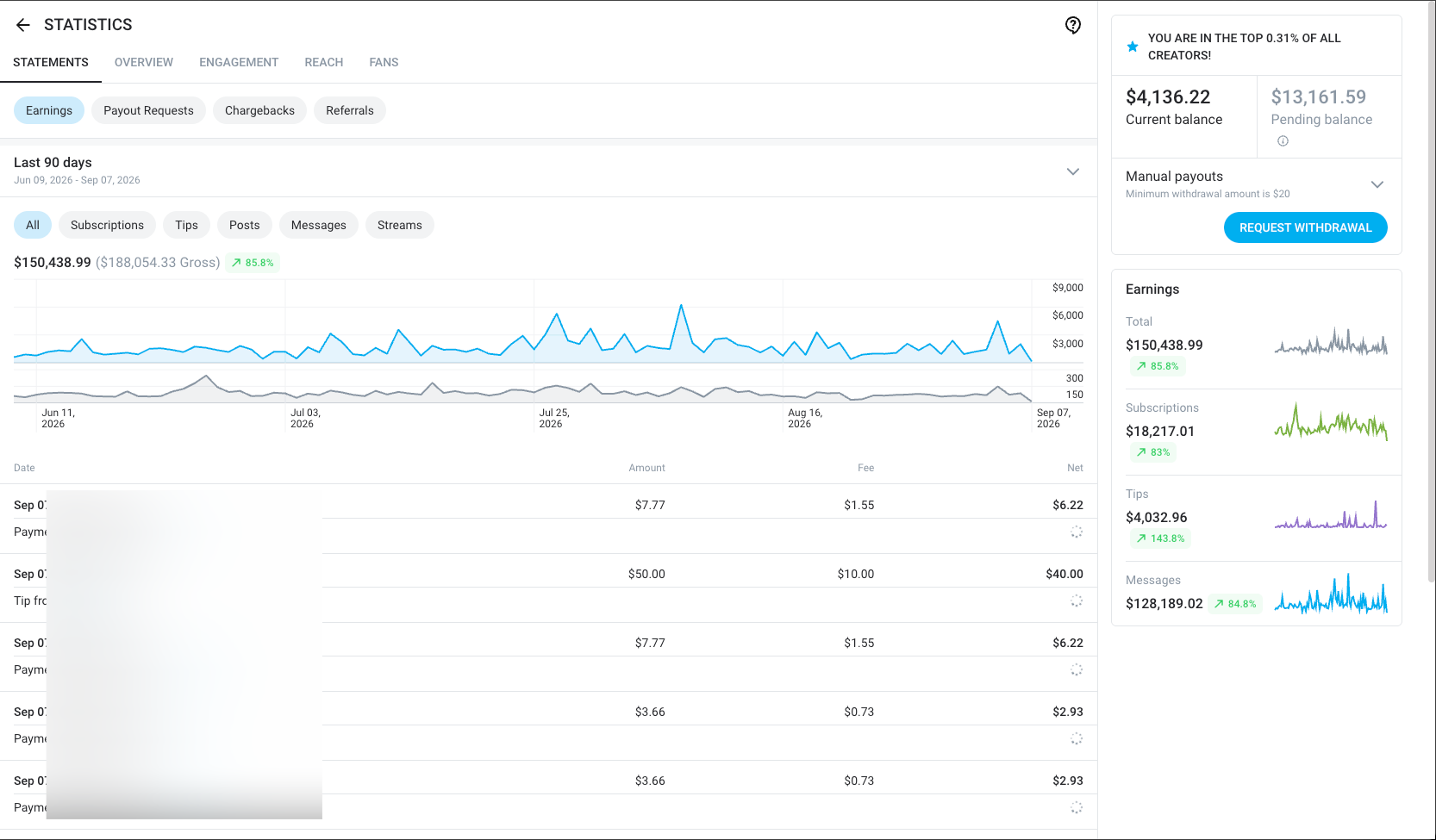Click the $10.00 fee cell

(856, 574)
